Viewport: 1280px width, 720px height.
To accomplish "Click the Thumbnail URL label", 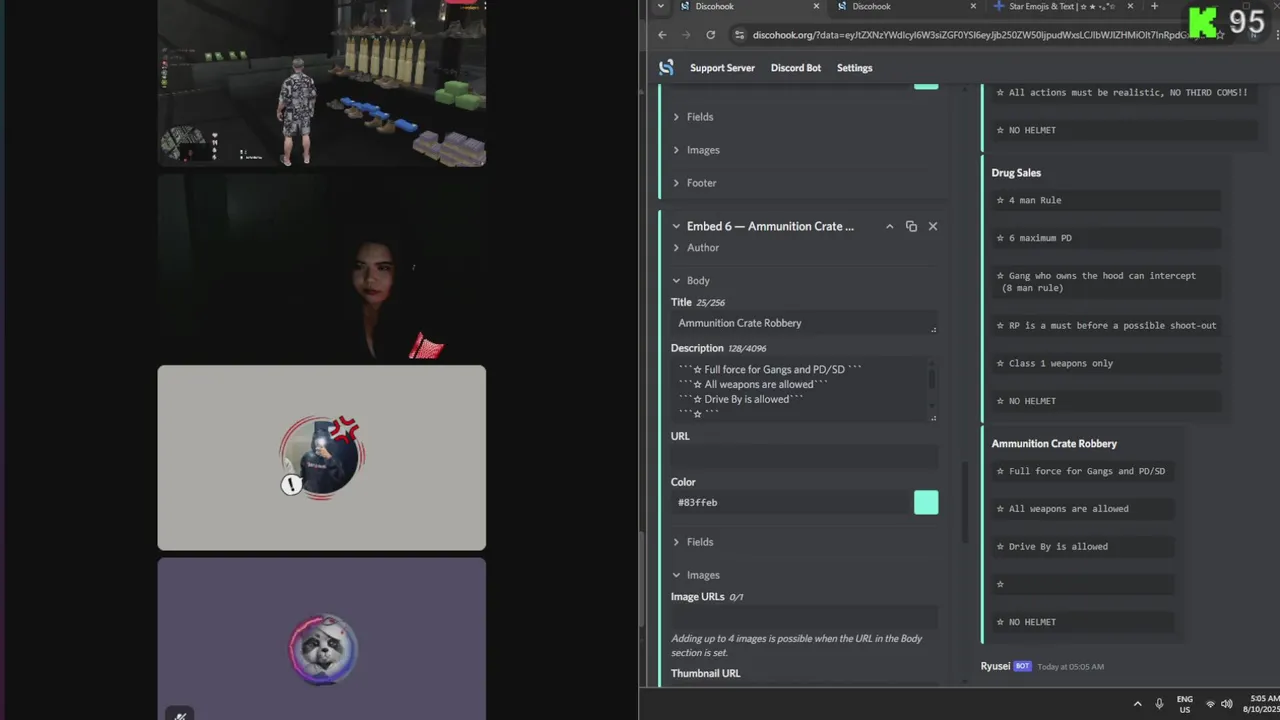I will point(706,674).
